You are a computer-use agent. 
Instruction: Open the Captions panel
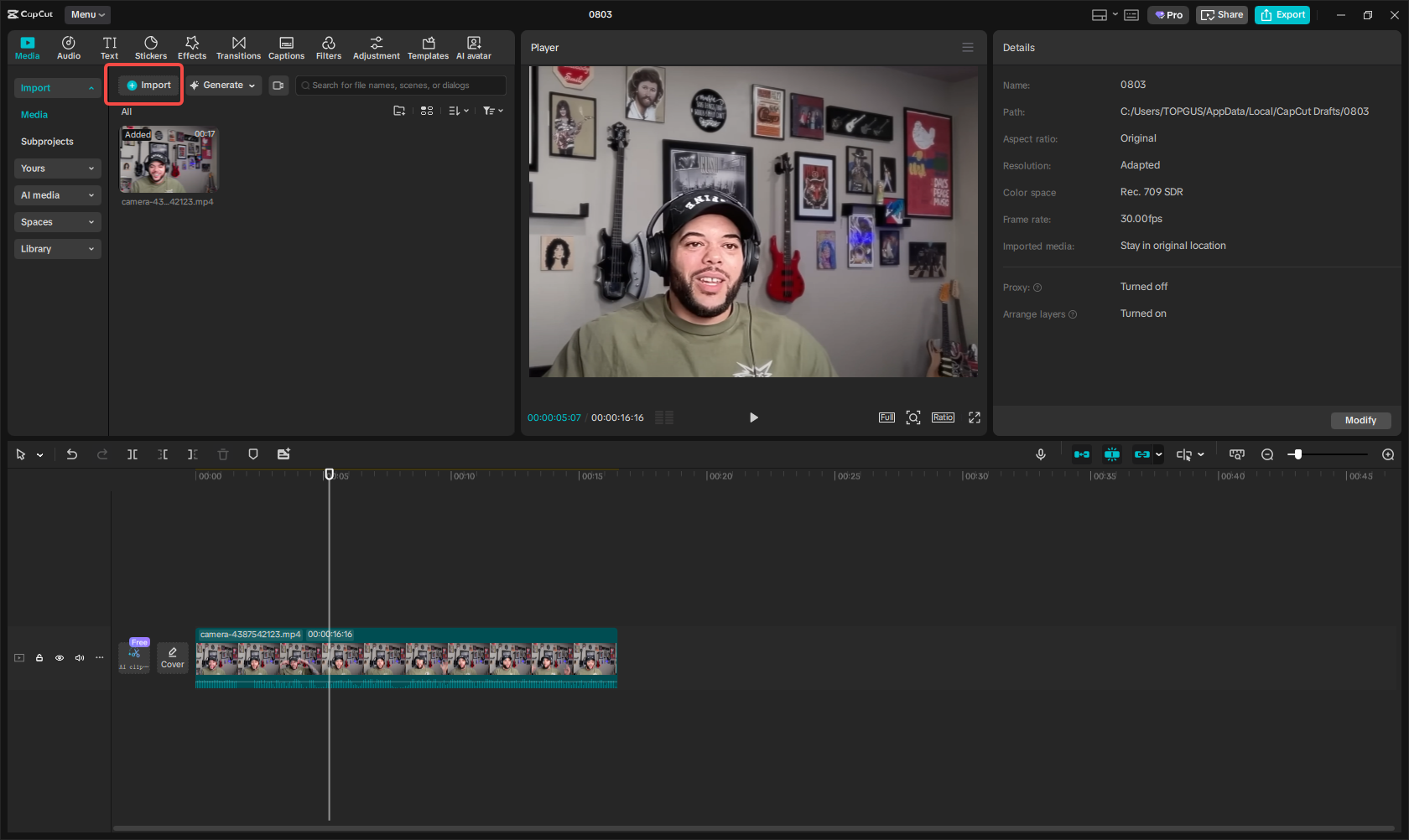click(x=286, y=47)
